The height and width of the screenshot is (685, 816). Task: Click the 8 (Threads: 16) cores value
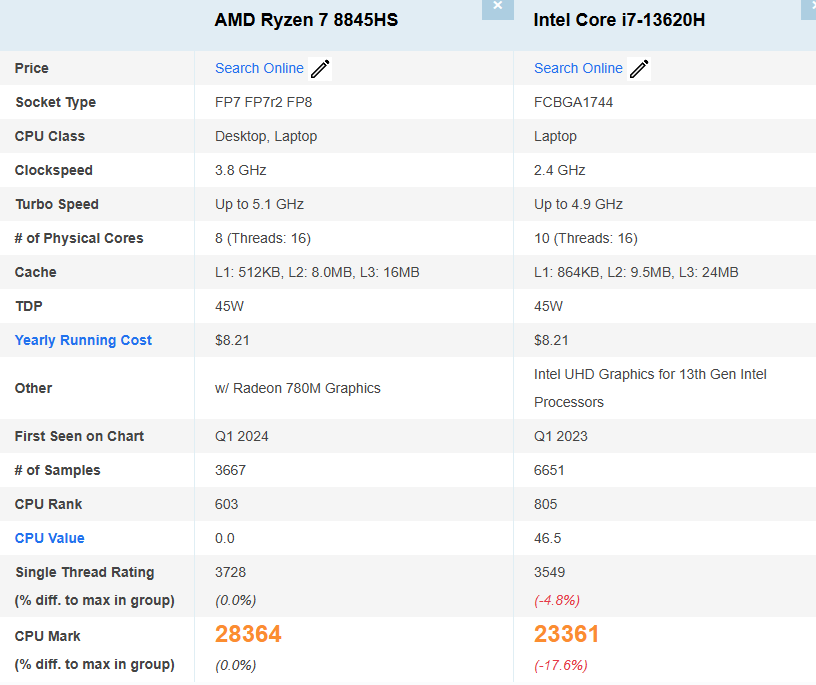[263, 238]
